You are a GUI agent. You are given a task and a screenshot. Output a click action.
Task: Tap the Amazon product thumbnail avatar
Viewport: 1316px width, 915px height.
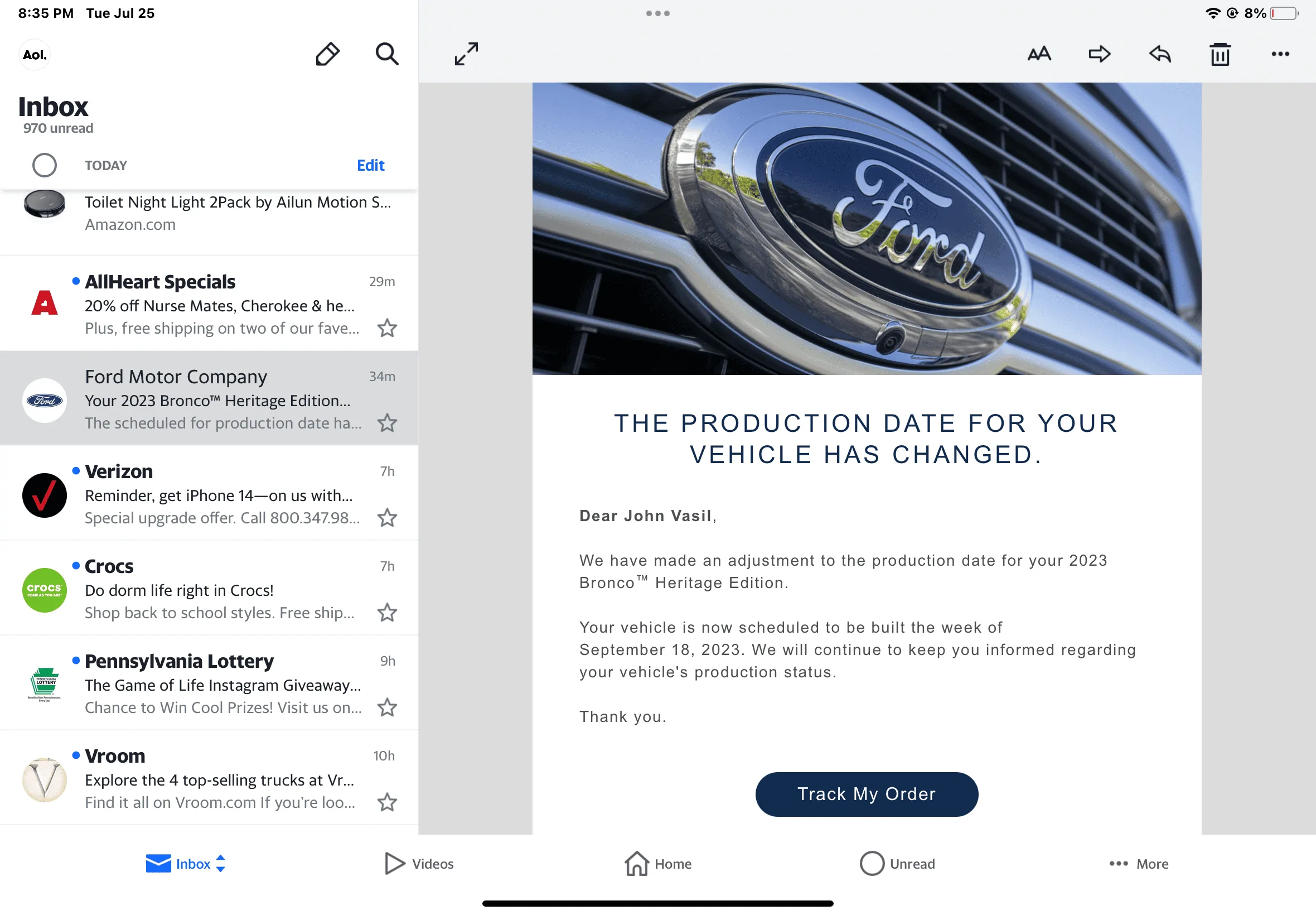pyautogui.click(x=45, y=204)
